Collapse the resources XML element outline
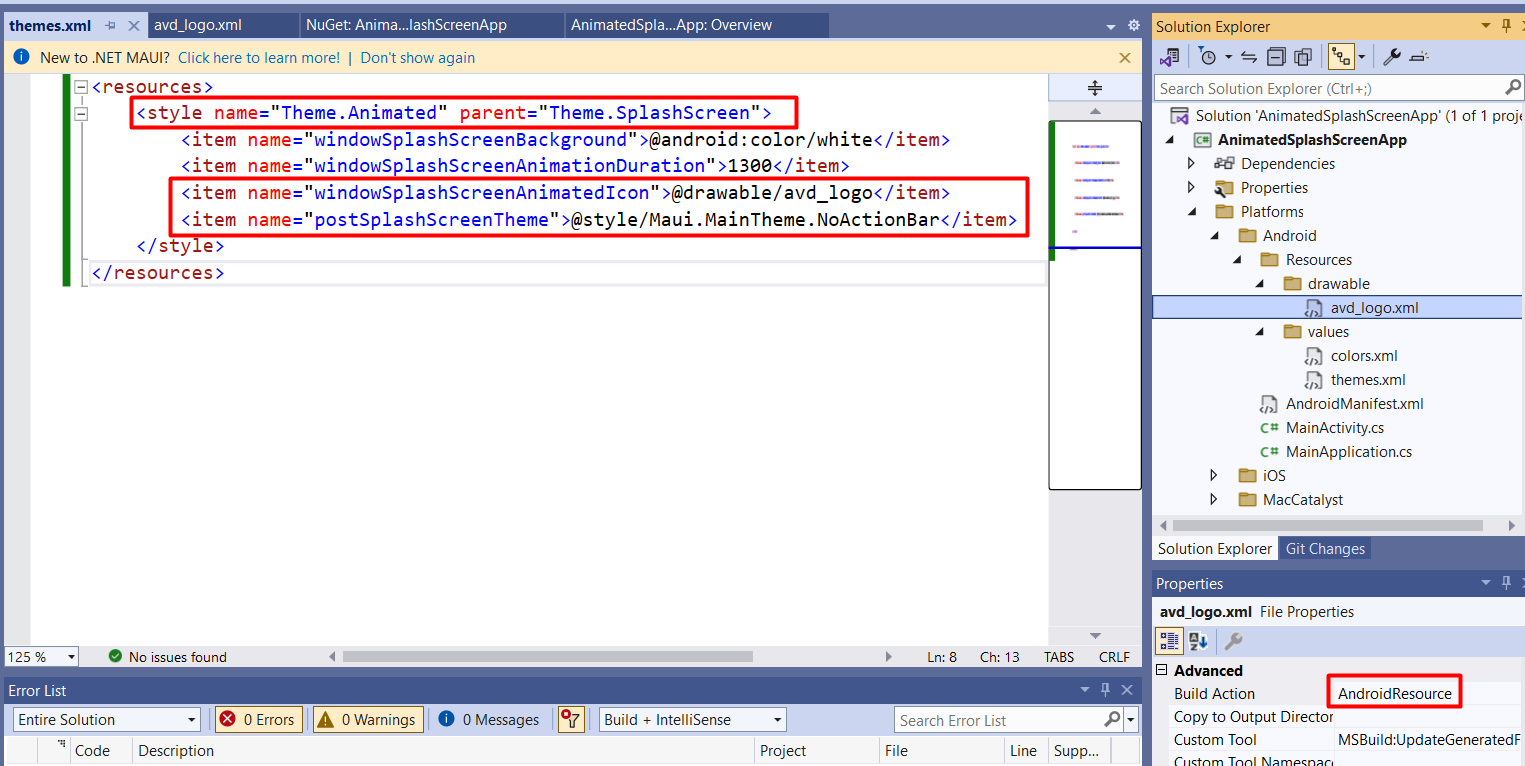 pyautogui.click(x=81, y=87)
